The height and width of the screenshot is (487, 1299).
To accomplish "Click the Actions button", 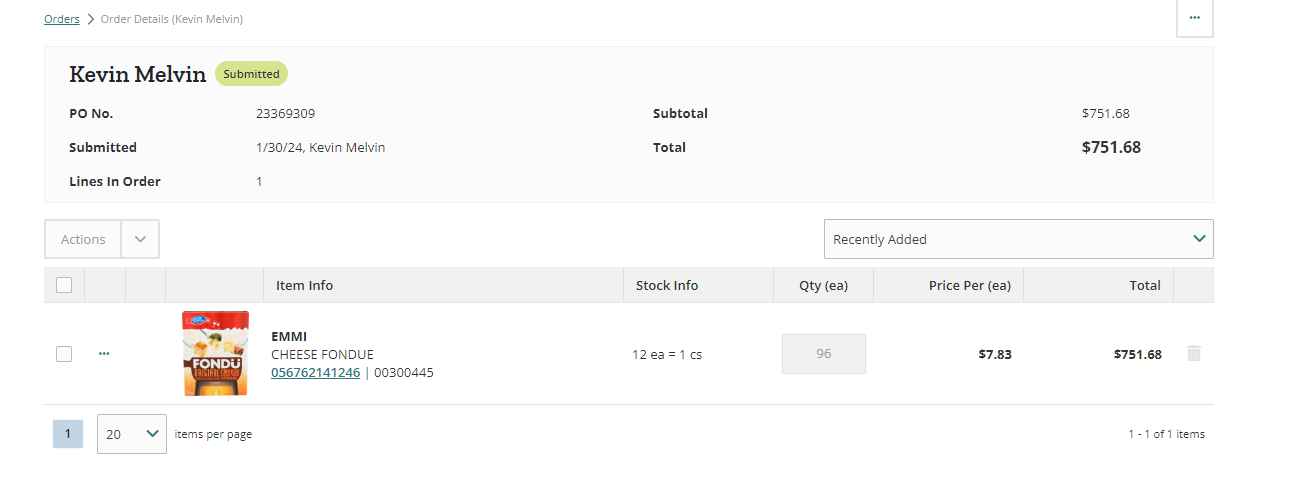I will coord(83,239).
